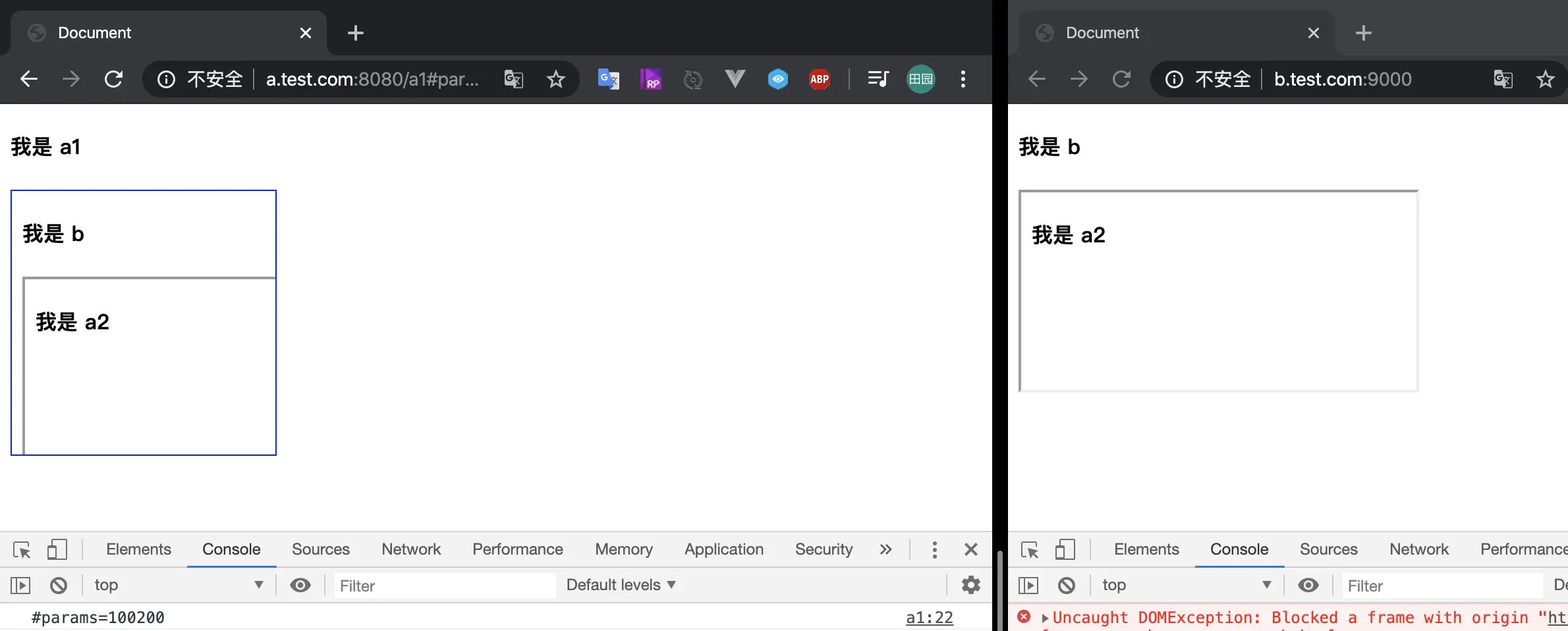Open Network tab in left DevTools
1568x631 pixels.
tap(411, 549)
